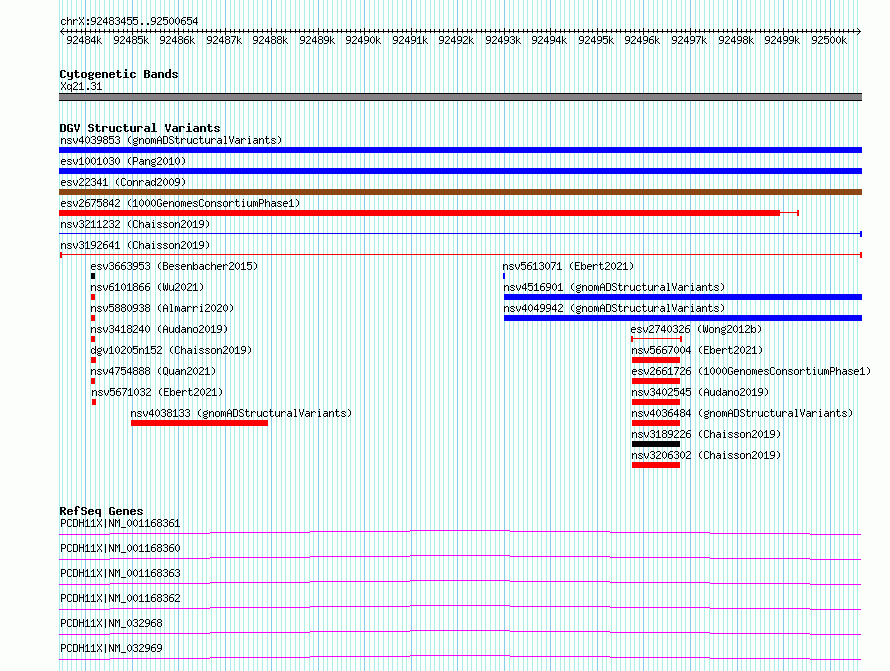Click the red bar under nsv3206302
The width and height of the screenshot is (890, 671).
pos(656,465)
